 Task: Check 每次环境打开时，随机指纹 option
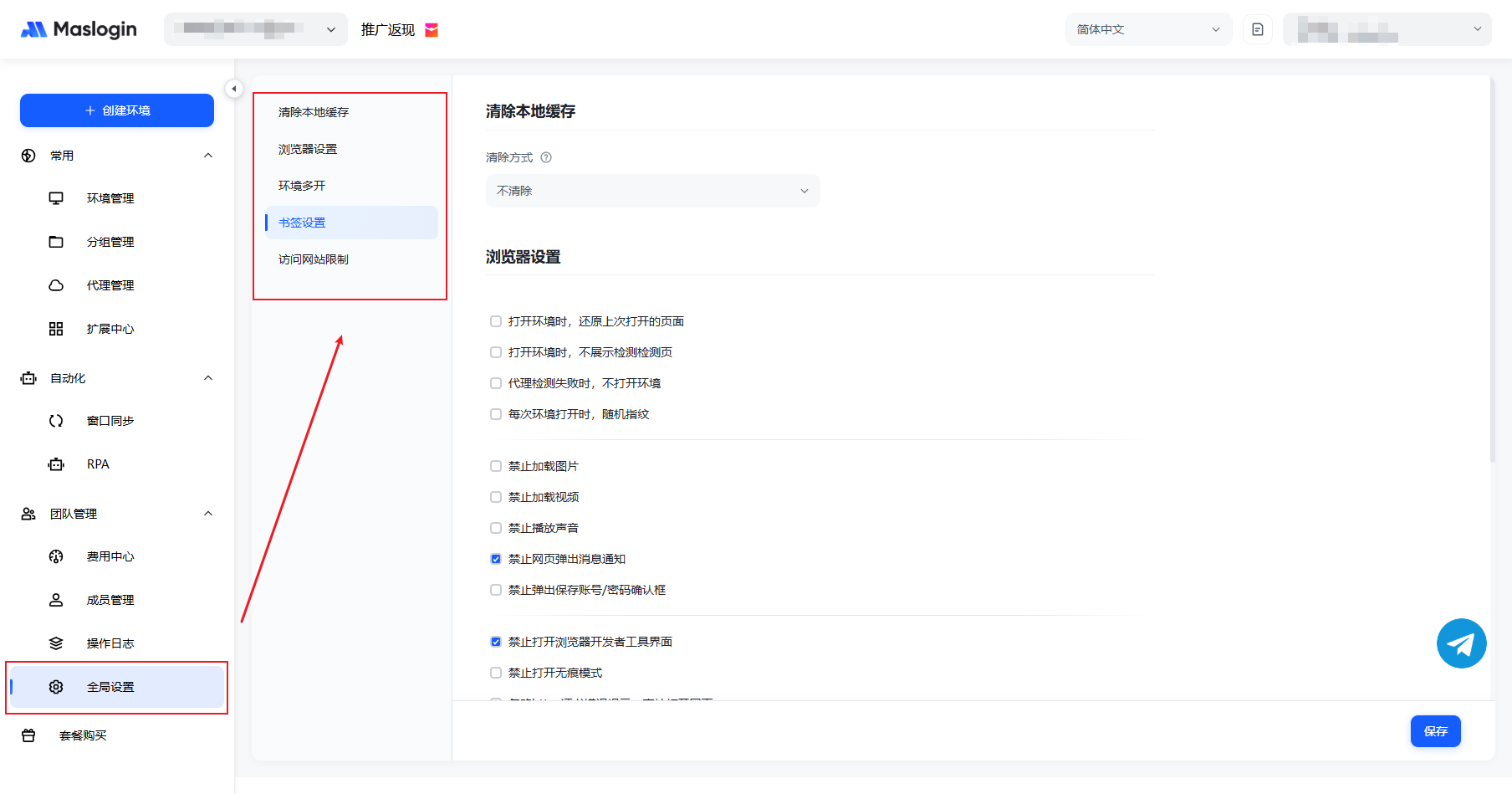coord(496,414)
